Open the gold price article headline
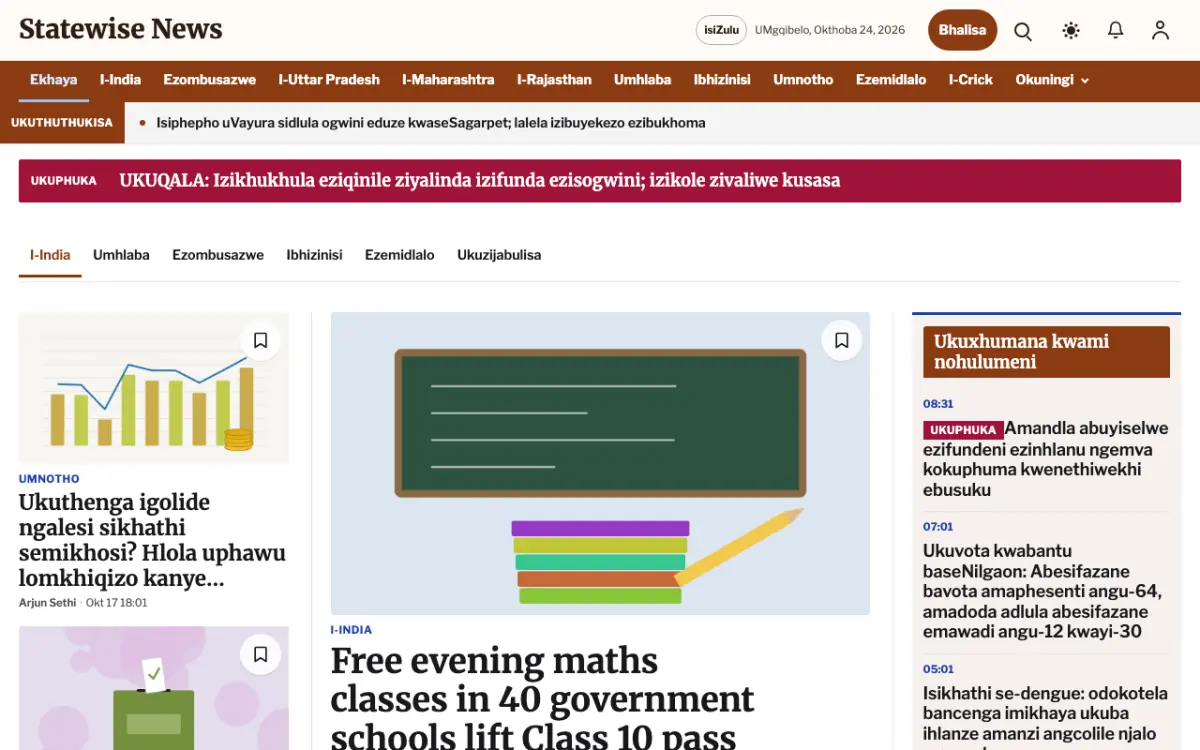Screen dimensions: 1200x750 (x=152, y=540)
